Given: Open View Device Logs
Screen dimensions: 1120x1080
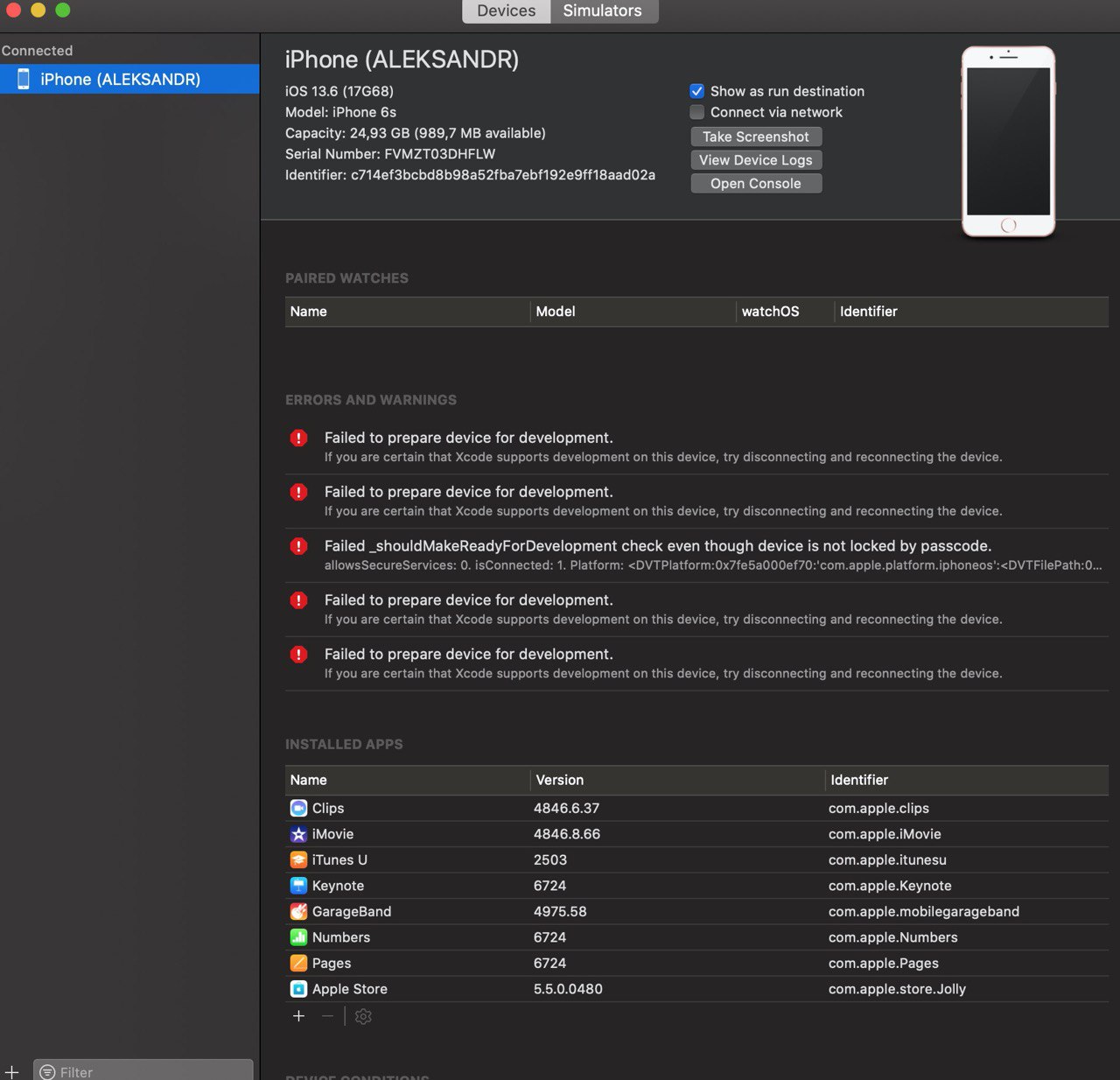Looking at the screenshot, I should (756, 160).
